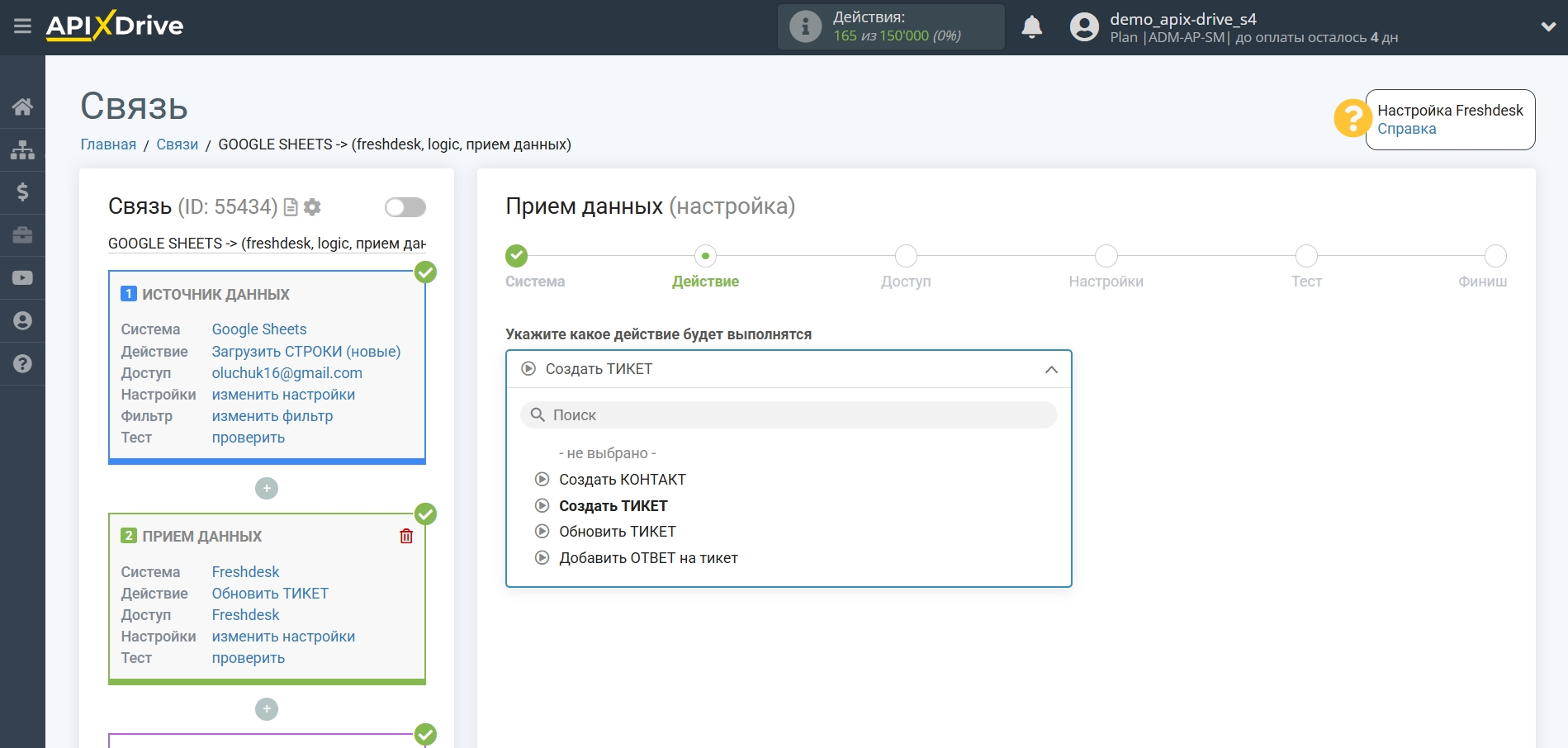The width and height of the screenshot is (1568, 748).
Task: Open the Справка link
Action: (1406, 129)
